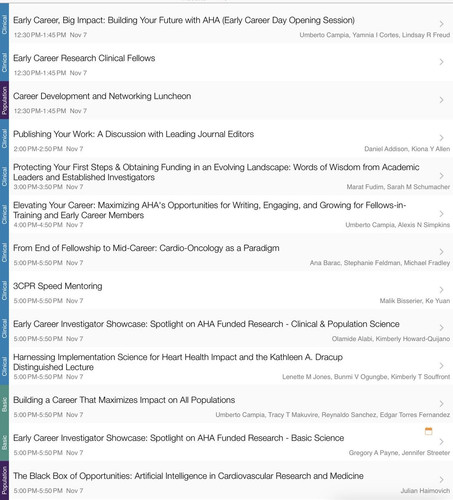Click Basic tag beside Basic Science showcase
The image size is (453, 500).
(4, 442)
